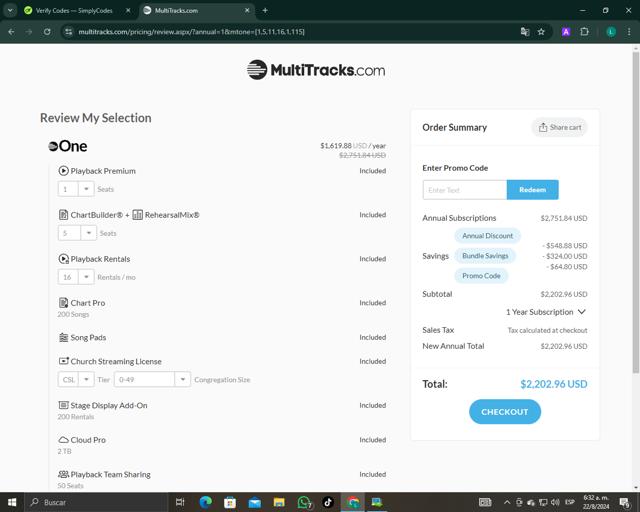This screenshot has height=512, width=640.
Task: Show hidden system tray icons
Action: pos(507,502)
